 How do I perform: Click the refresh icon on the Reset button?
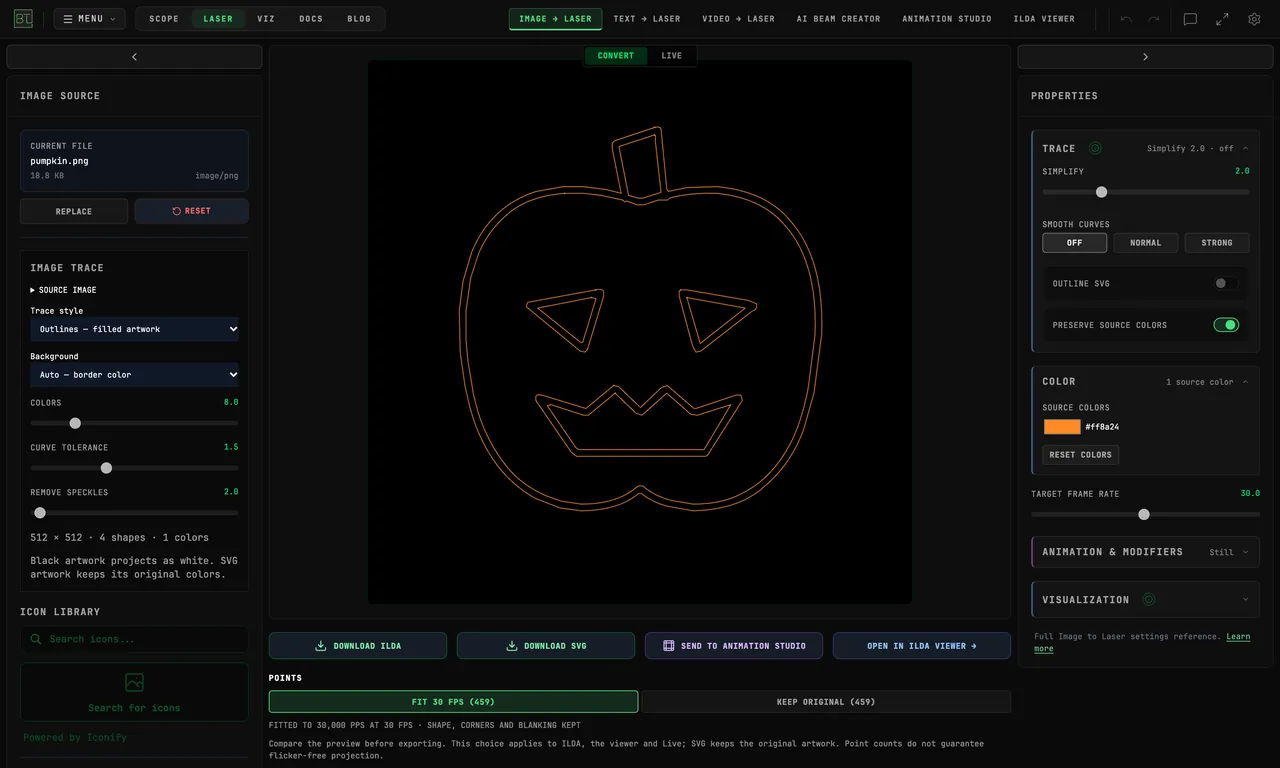pos(177,211)
